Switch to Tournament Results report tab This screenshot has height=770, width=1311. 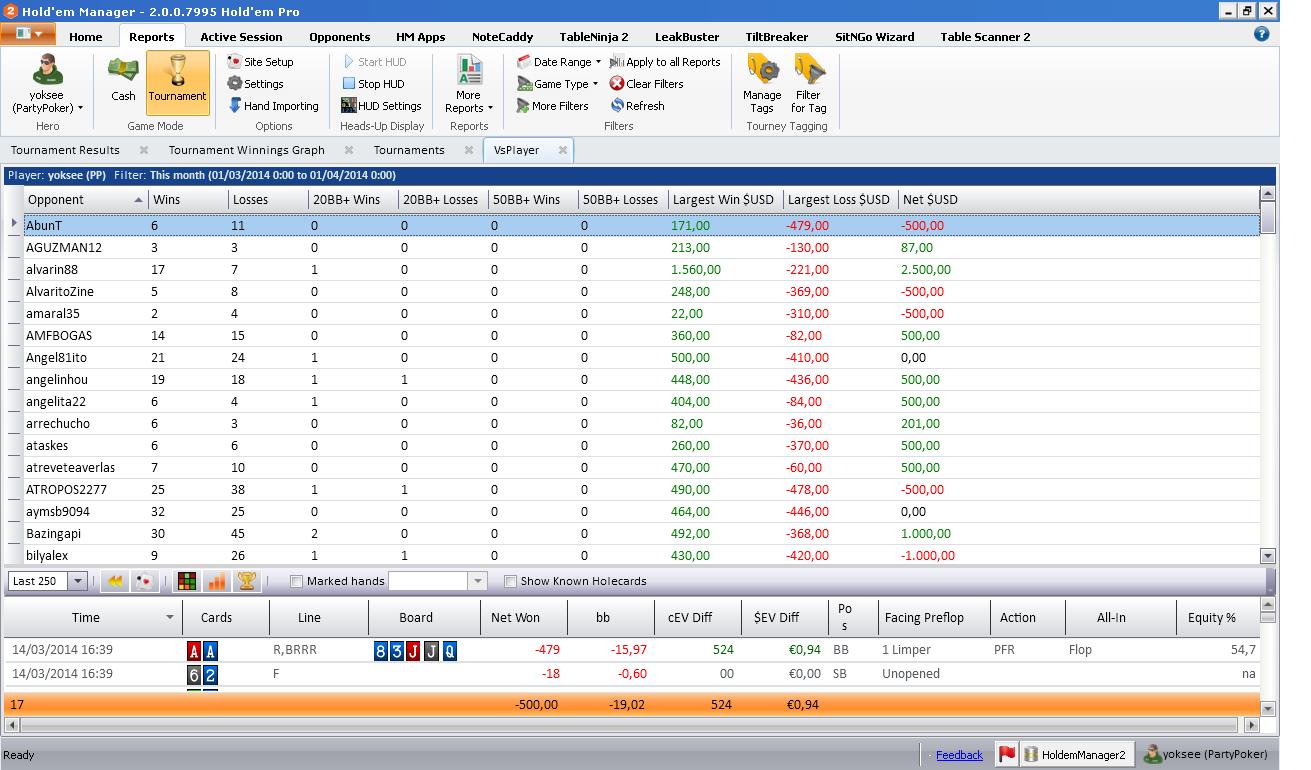pos(65,150)
